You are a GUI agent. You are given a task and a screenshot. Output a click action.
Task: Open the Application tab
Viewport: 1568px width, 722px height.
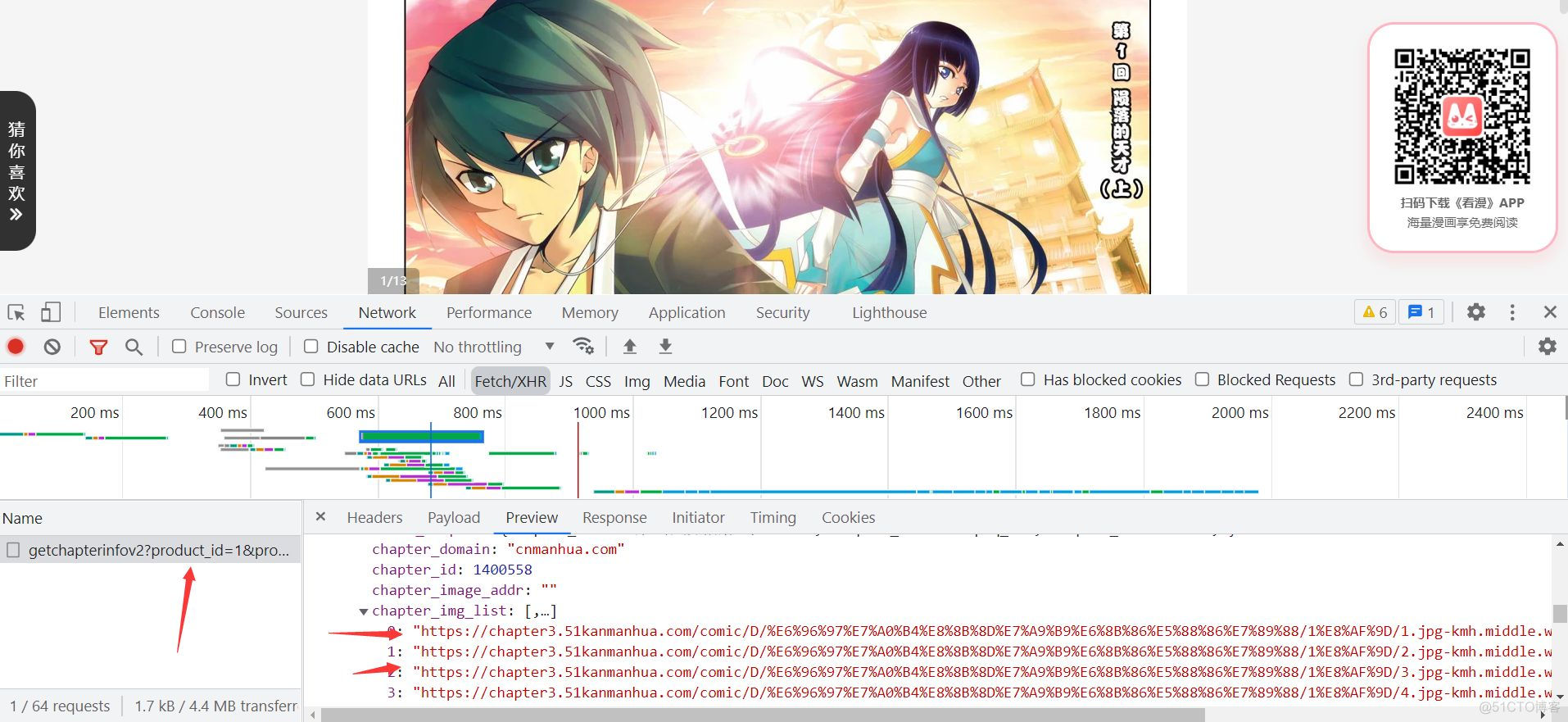pos(687,312)
